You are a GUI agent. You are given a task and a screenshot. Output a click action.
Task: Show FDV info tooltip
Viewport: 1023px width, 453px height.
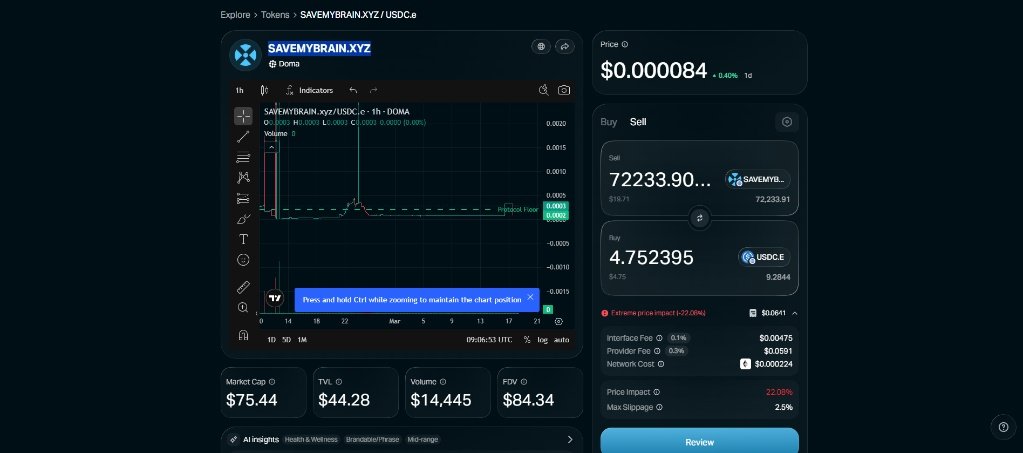point(524,382)
